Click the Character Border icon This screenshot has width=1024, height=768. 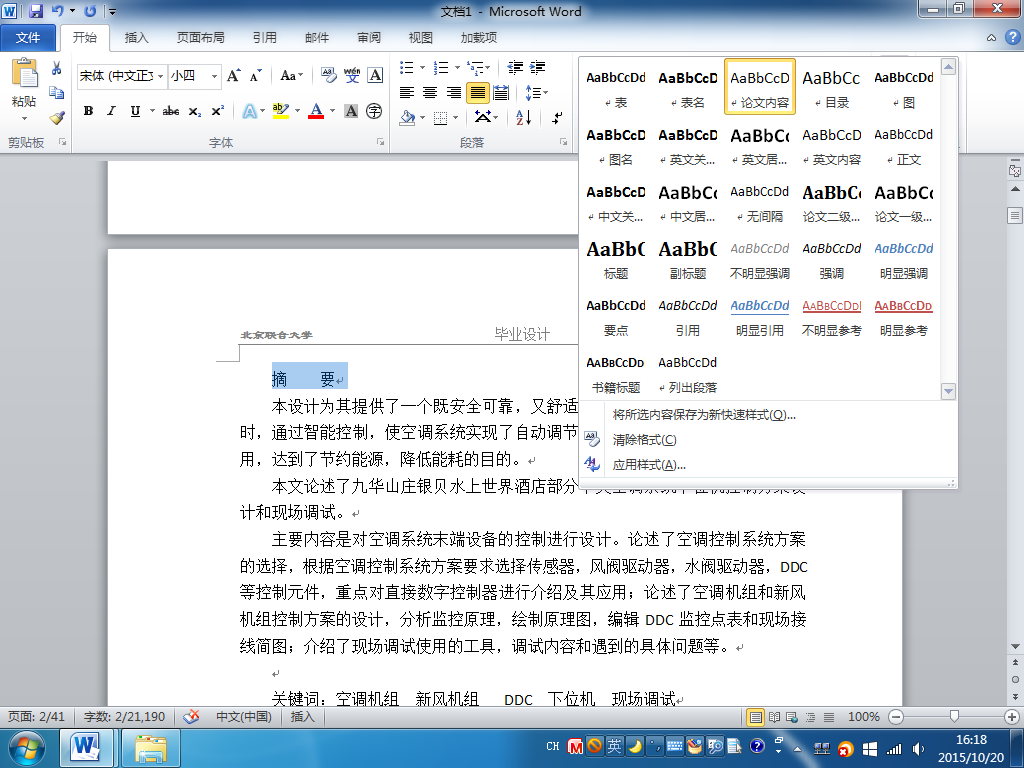point(375,76)
